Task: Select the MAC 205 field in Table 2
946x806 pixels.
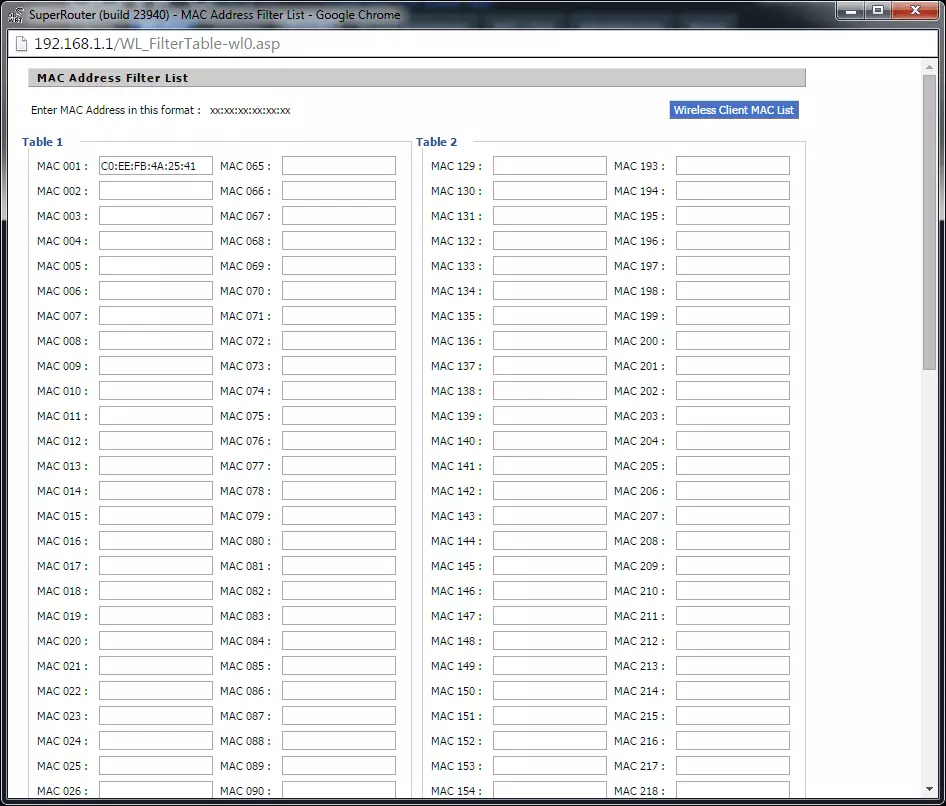Action: [x=732, y=465]
